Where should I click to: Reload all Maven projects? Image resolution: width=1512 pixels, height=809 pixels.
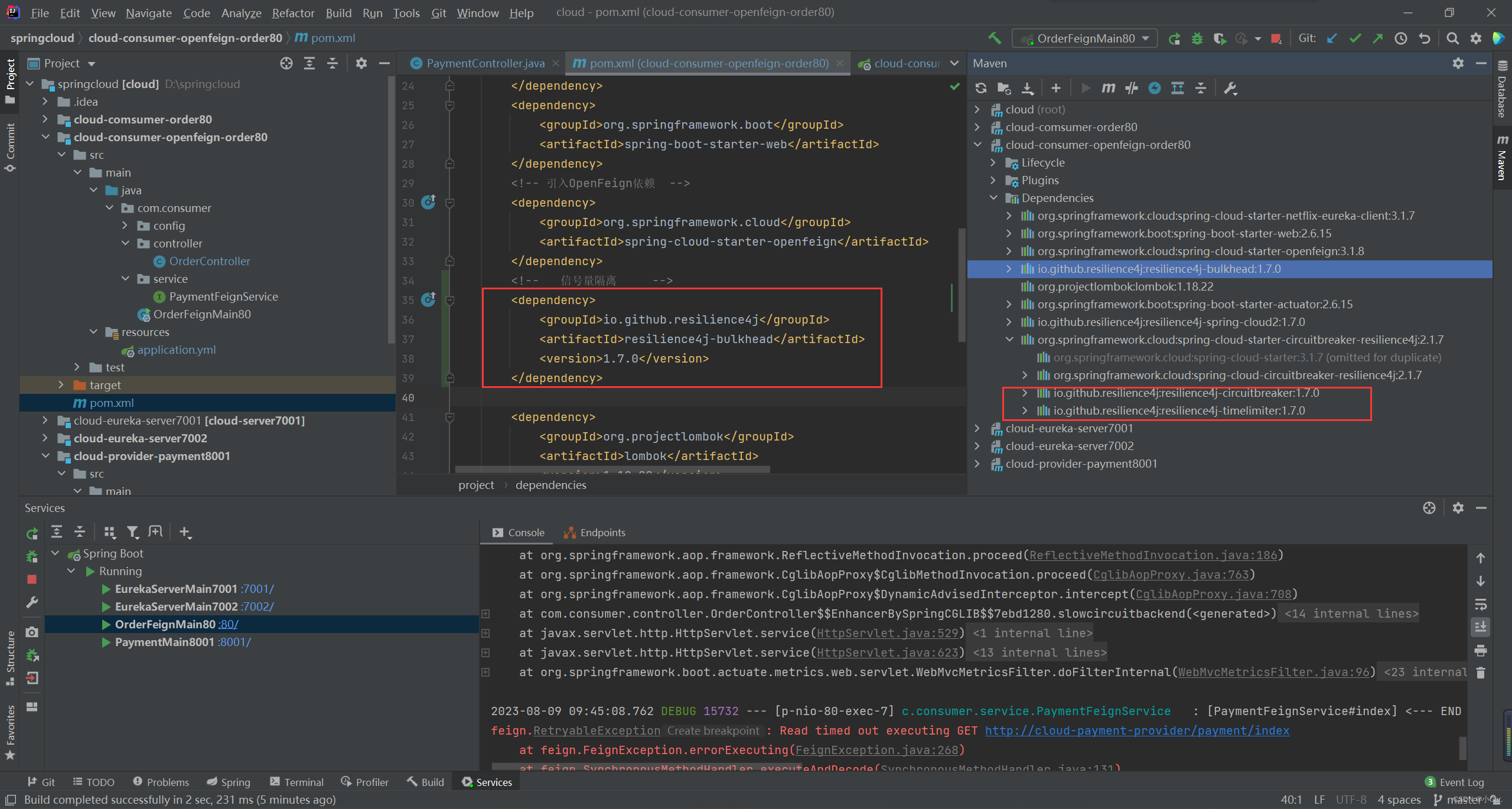click(981, 88)
